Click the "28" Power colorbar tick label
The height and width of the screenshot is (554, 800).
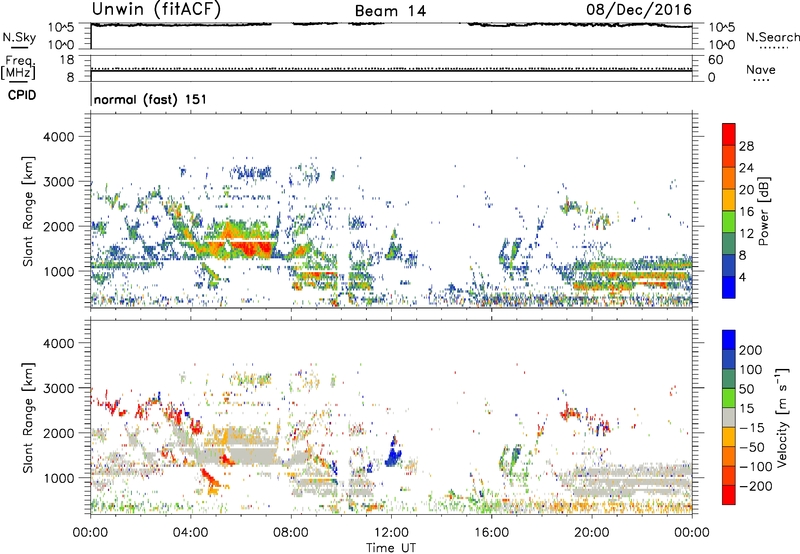[x=746, y=146]
